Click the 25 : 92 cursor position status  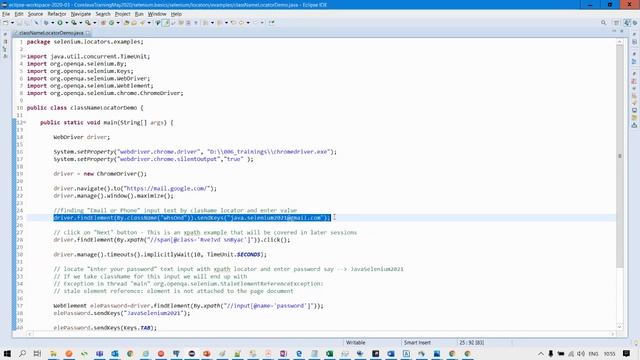click(x=472, y=342)
